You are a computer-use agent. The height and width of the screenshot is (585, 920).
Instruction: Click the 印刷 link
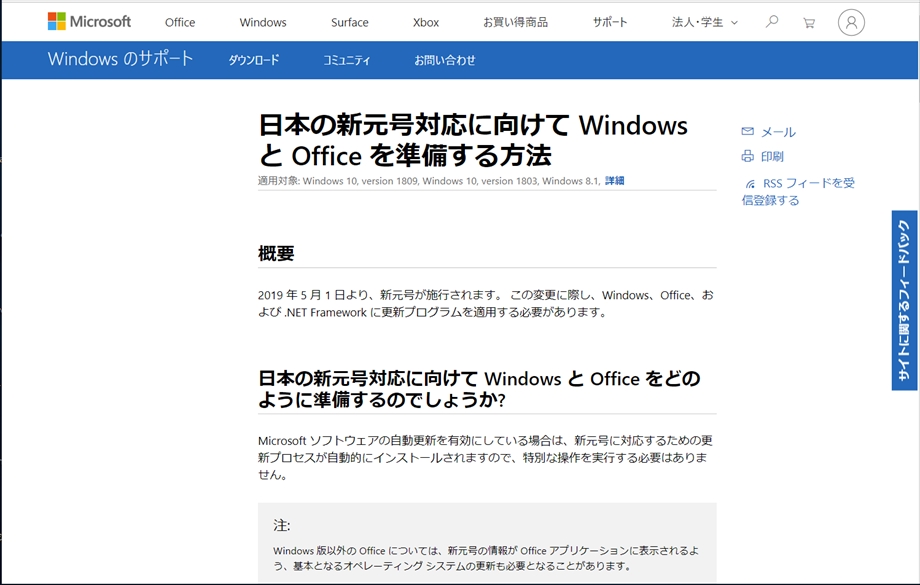point(772,156)
